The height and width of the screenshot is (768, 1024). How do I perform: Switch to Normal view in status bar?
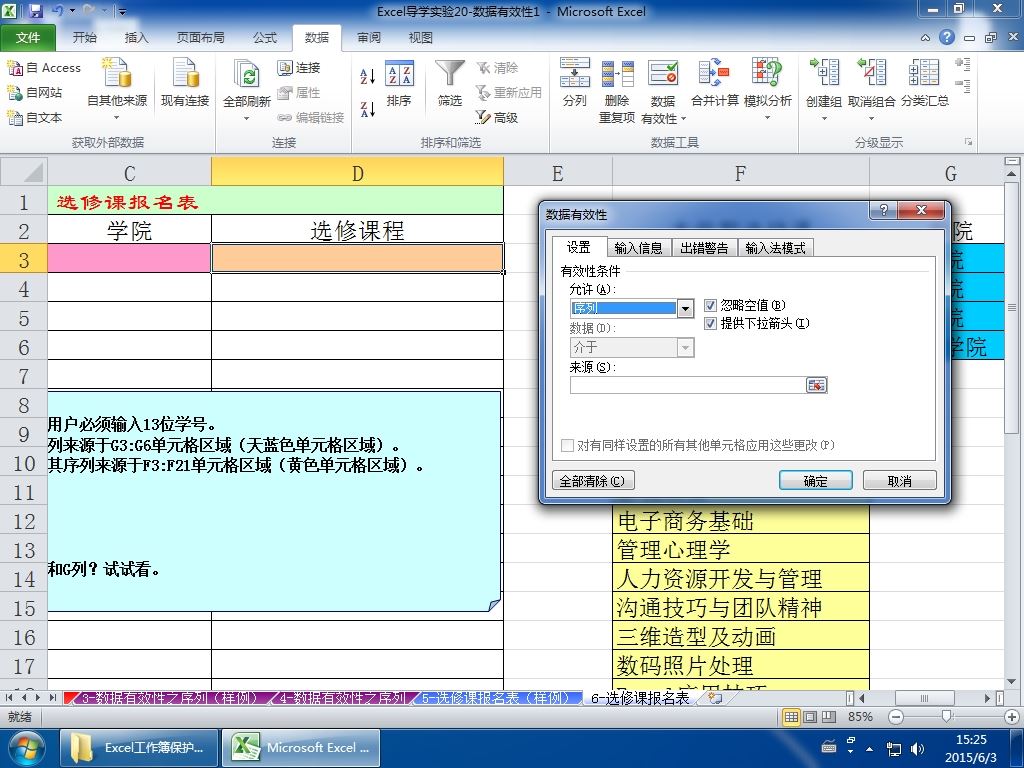click(x=791, y=717)
